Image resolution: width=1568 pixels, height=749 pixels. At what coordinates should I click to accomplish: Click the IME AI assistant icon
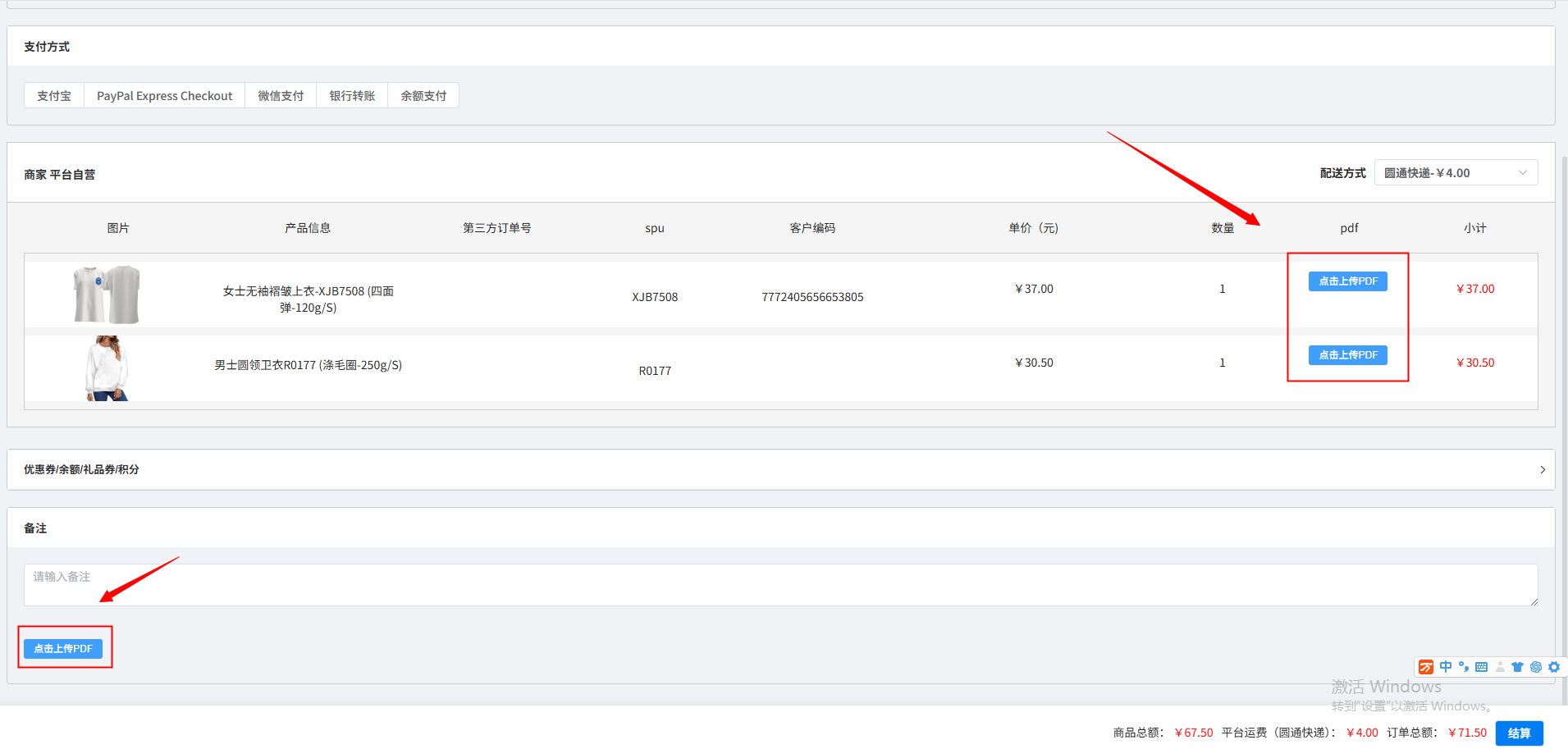tap(1535, 667)
